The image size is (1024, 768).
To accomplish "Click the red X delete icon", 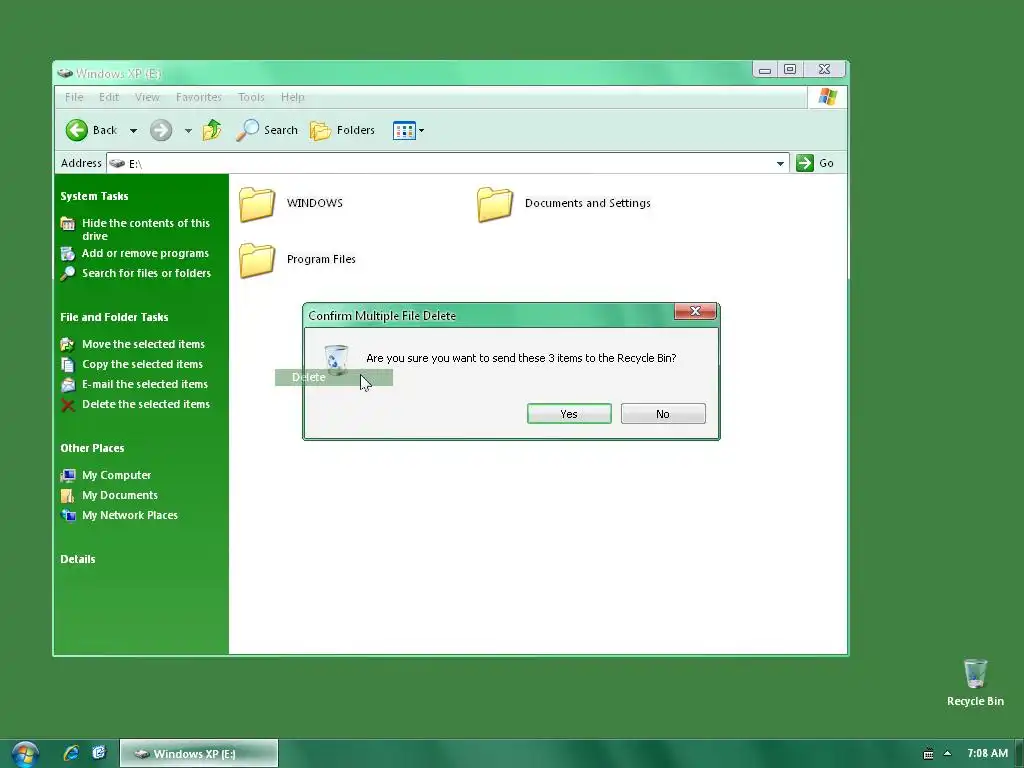I will 68,405.
